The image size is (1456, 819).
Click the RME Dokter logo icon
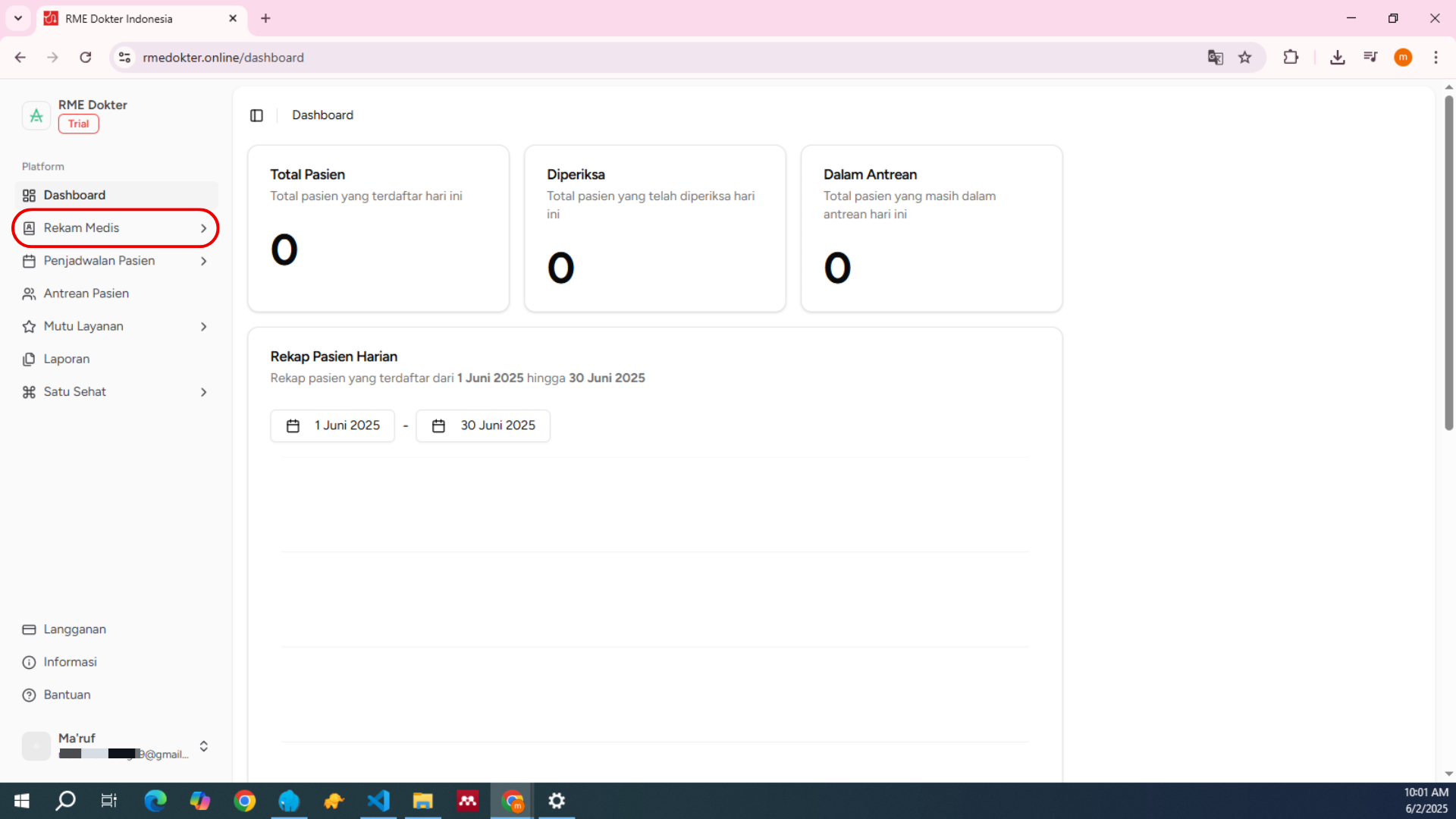(x=36, y=115)
